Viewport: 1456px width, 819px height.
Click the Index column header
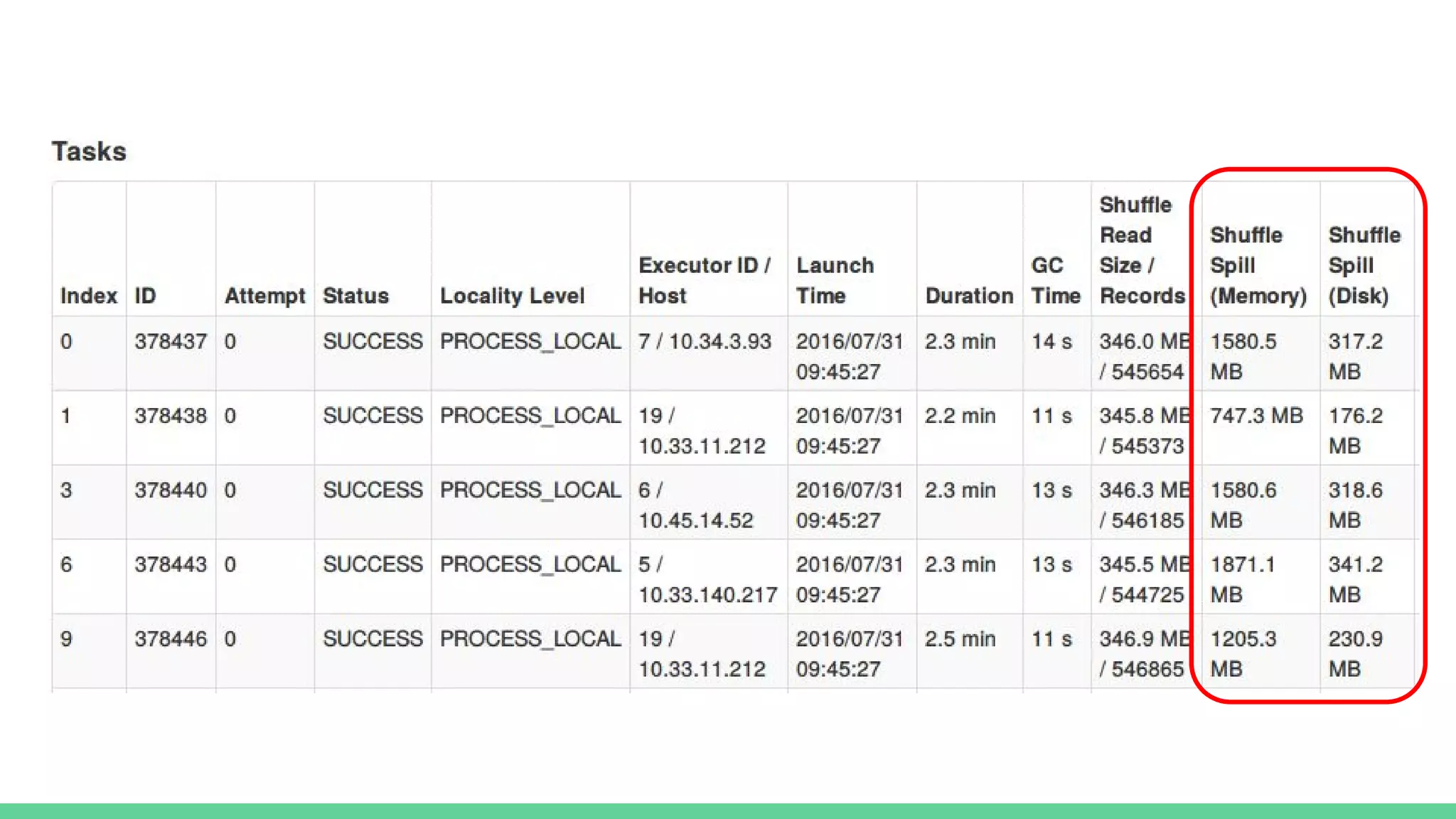(x=89, y=296)
